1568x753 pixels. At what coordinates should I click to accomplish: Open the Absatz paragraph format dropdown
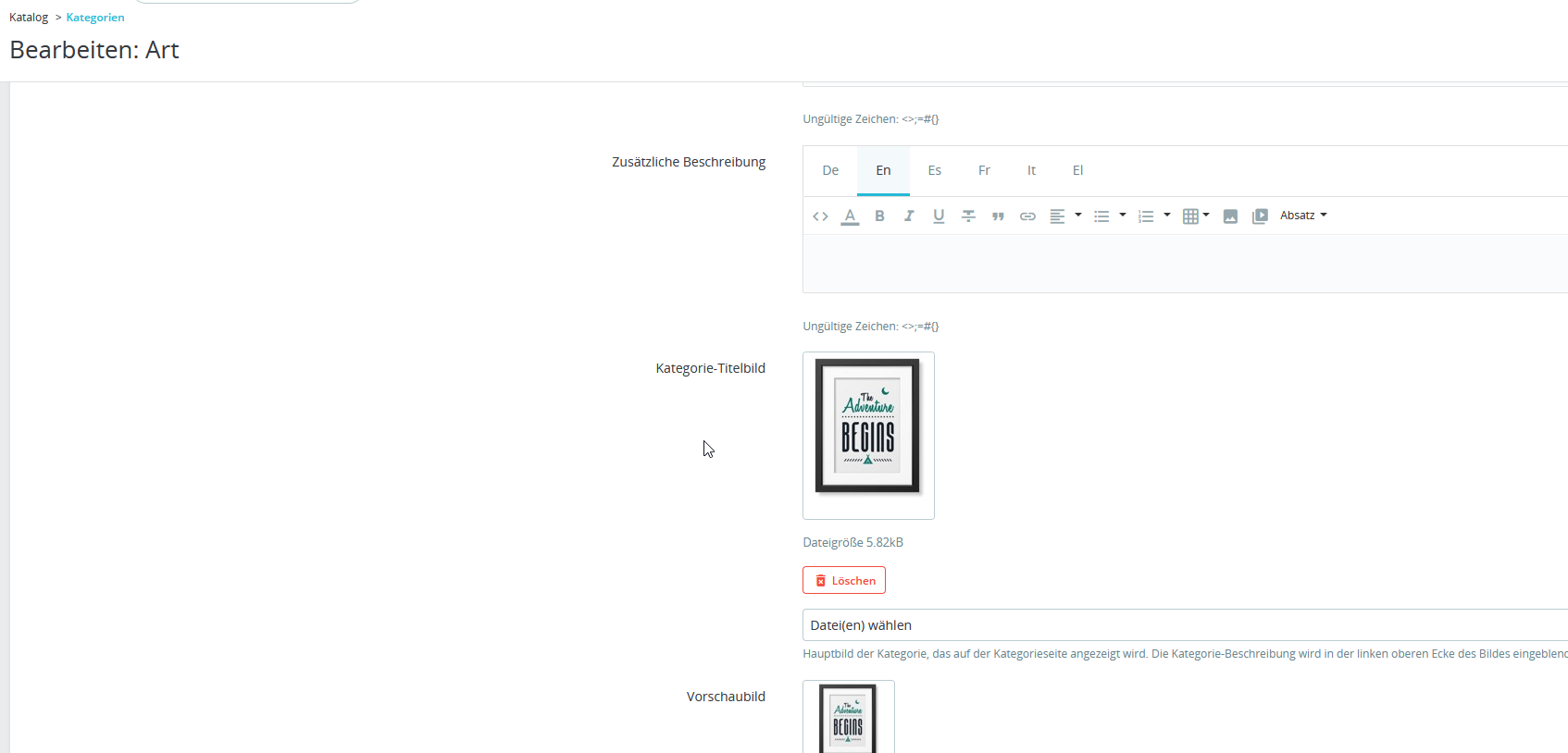coord(1303,216)
